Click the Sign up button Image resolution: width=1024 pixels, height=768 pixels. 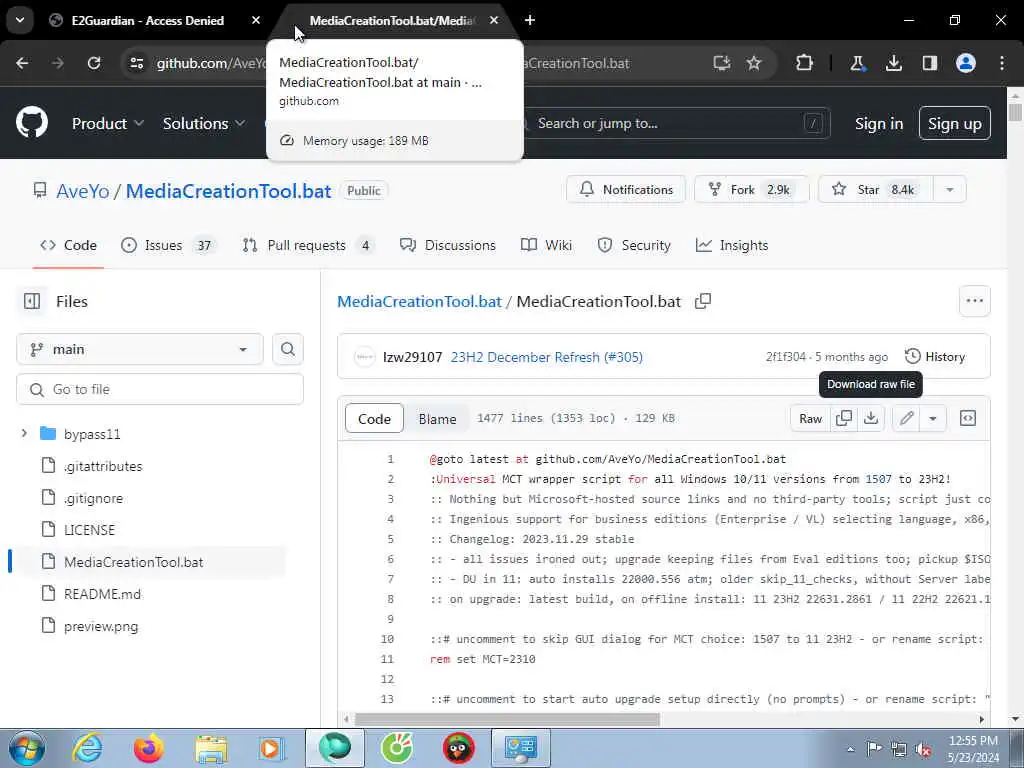955,123
